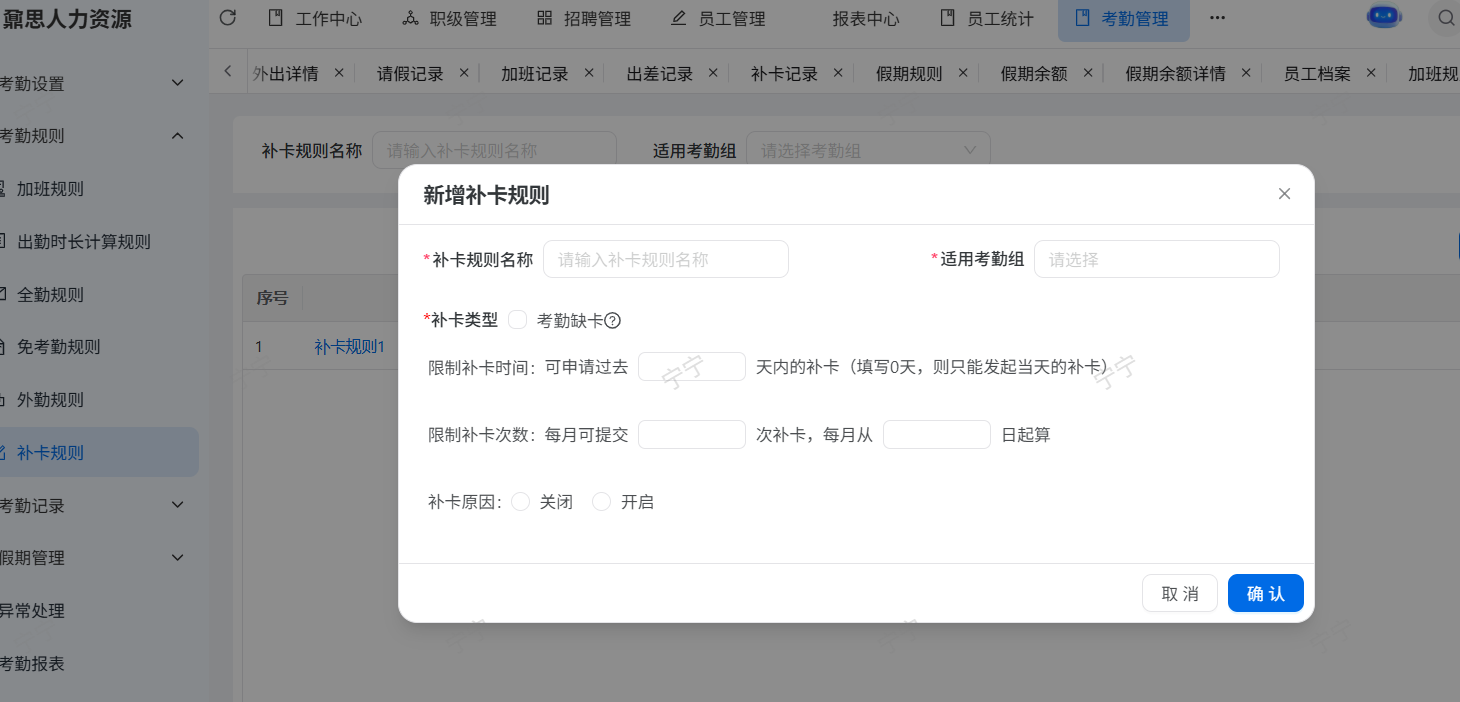
Task: Expand the 假期管理 sidebar section
Action: click(177, 558)
